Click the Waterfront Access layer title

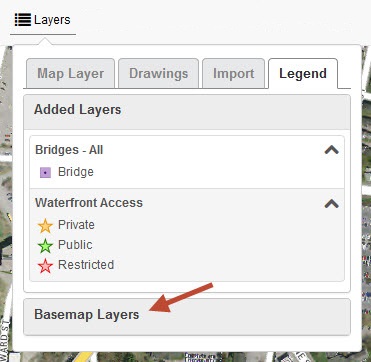(x=89, y=203)
